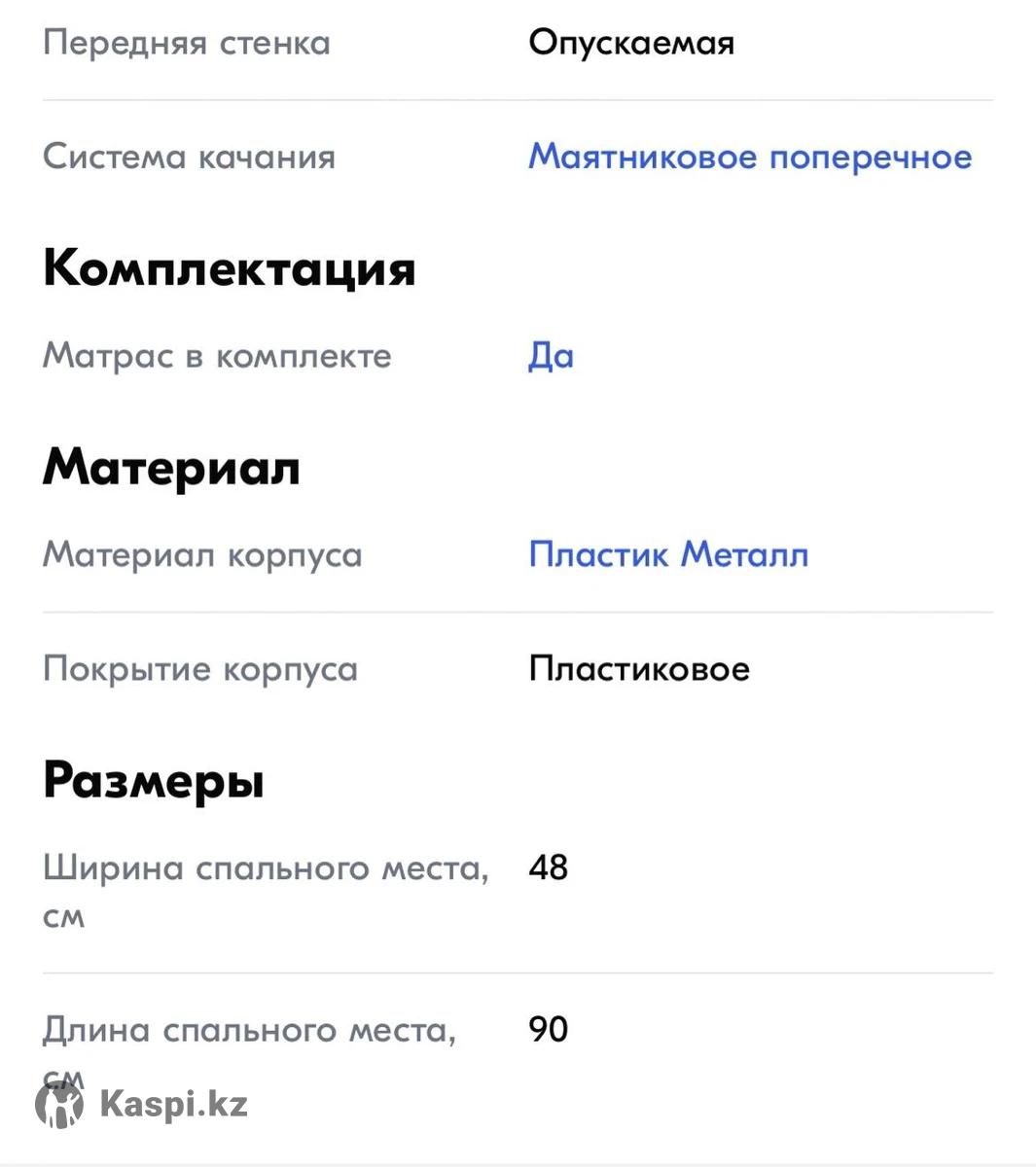
Task: Select the Покрытие корпуса label
Action: coord(200,669)
